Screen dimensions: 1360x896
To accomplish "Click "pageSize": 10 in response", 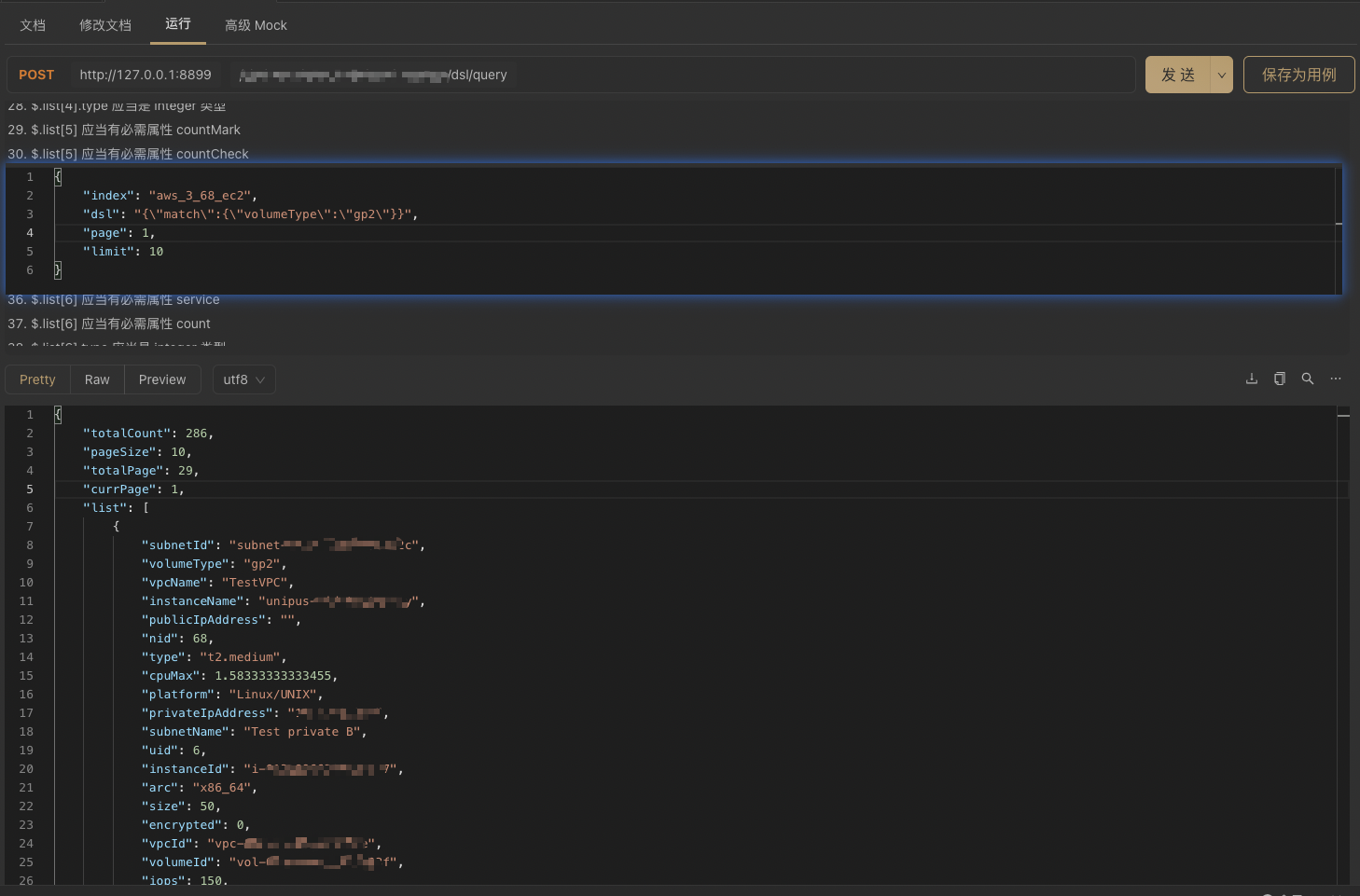I will point(137,452).
